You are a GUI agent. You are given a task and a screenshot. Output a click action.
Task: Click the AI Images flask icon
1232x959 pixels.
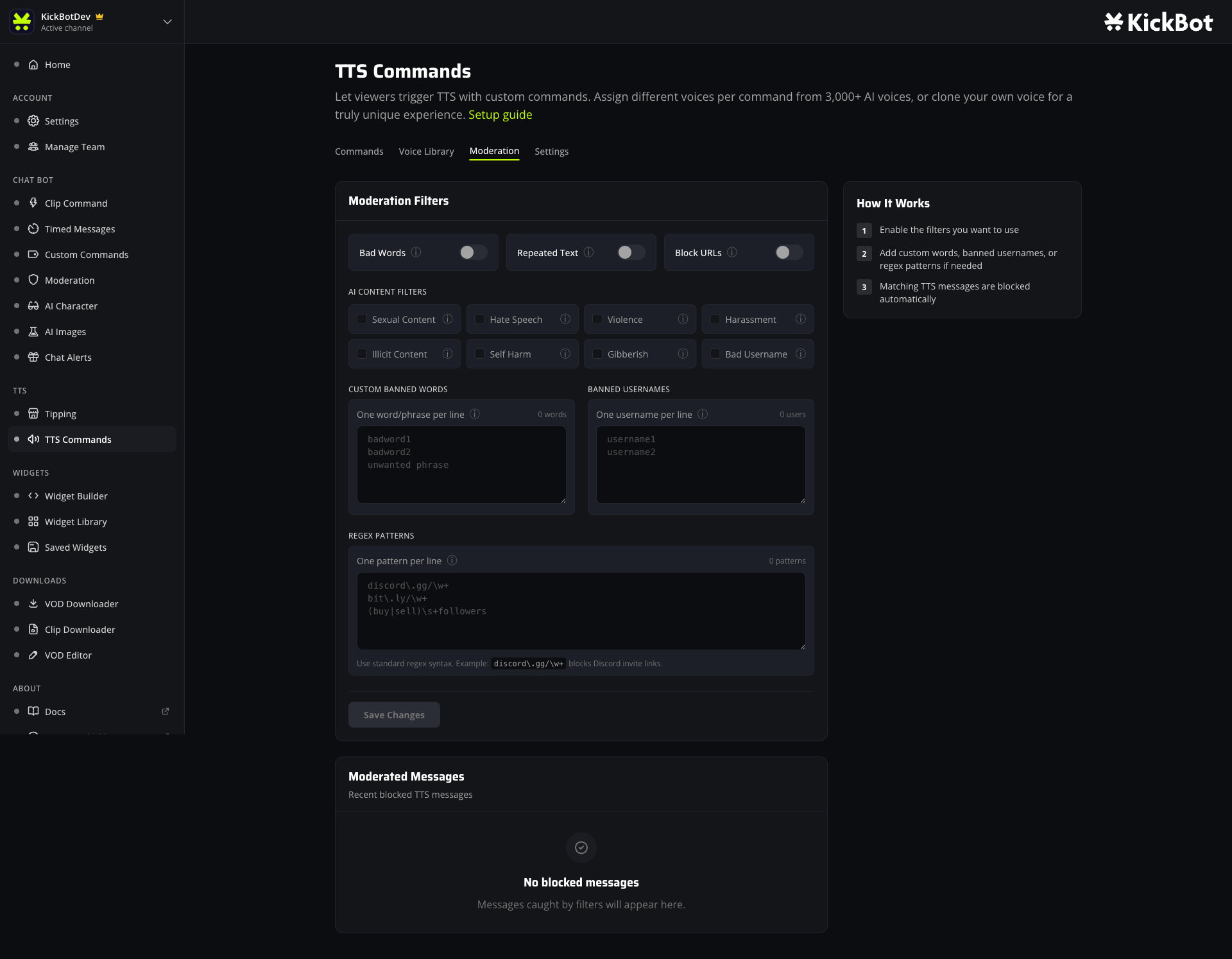coord(33,332)
